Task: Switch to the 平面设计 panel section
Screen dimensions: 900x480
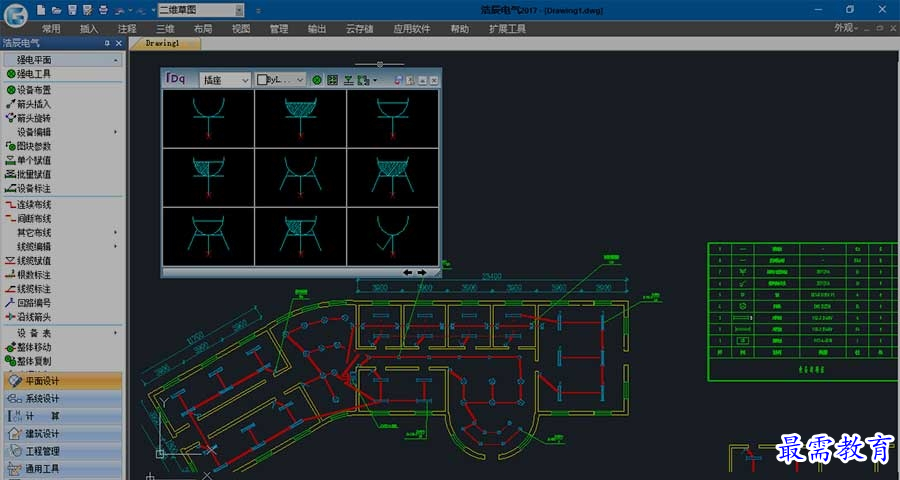Action: click(63, 381)
